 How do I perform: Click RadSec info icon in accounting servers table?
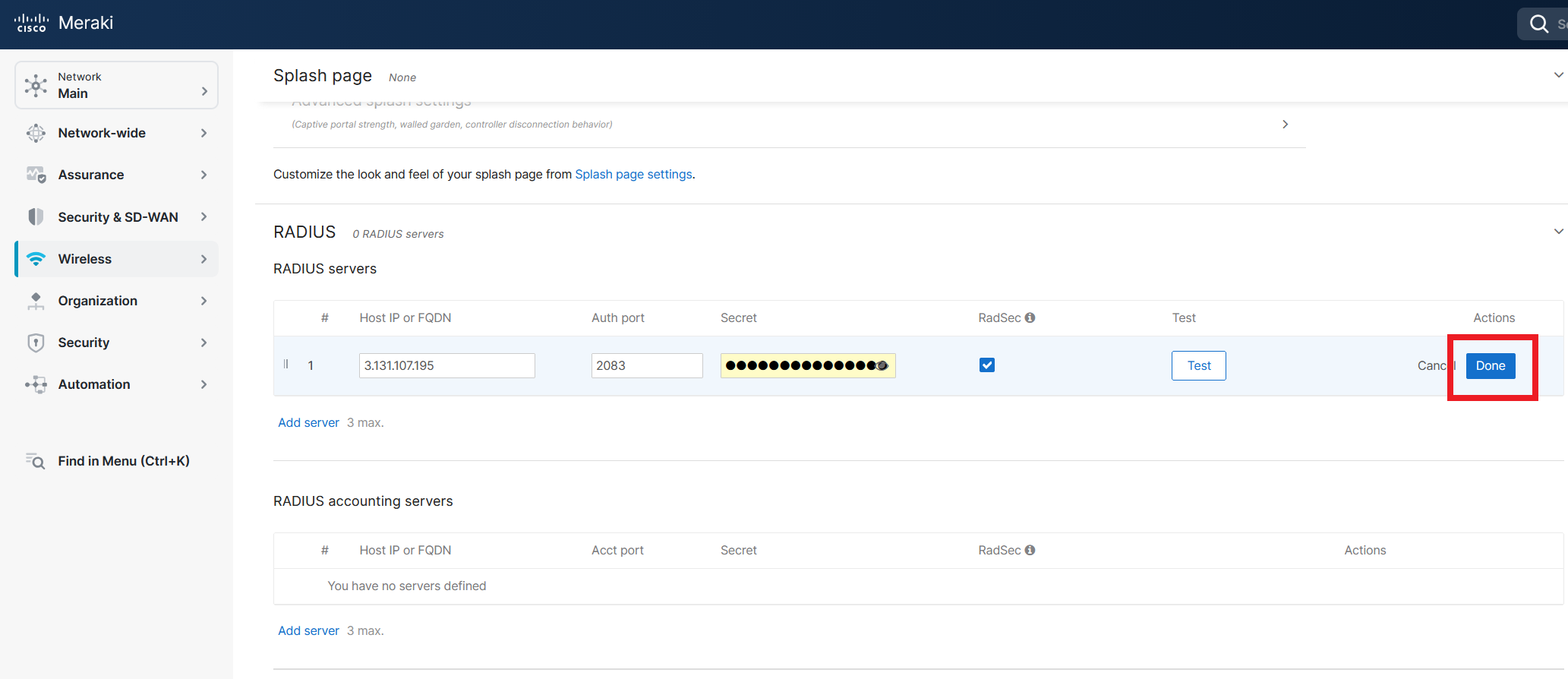coord(1030,550)
